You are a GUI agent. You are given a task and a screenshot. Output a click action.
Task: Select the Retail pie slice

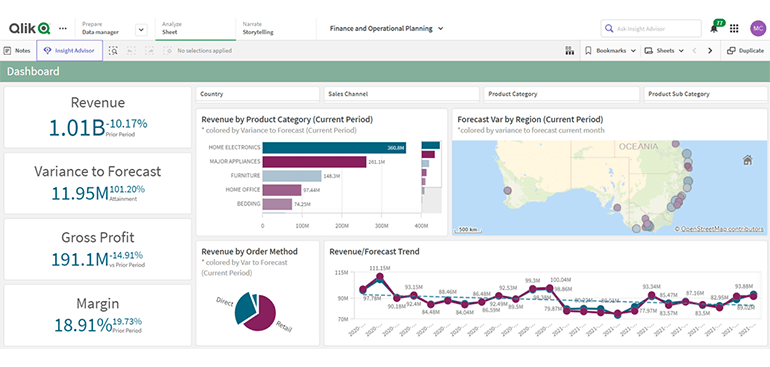[x=261, y=314]
